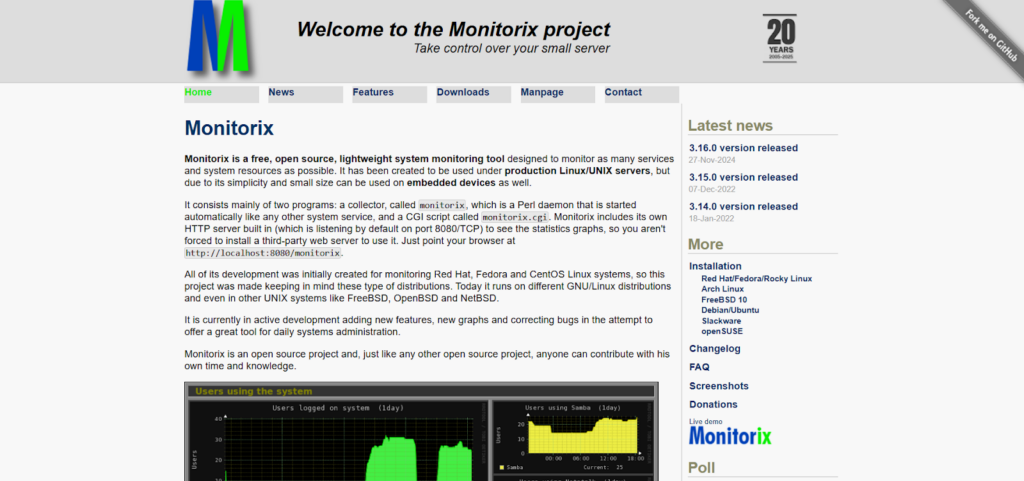The width and height of the screenshot is (1024, 481).
Task: Click the Take control over your small server tagline
Action: point(512,48)
